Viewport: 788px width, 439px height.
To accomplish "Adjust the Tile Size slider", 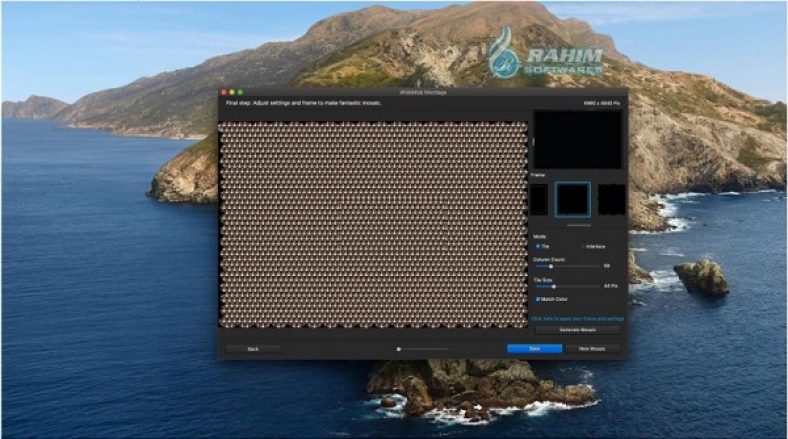I will [x=554, y=286].
